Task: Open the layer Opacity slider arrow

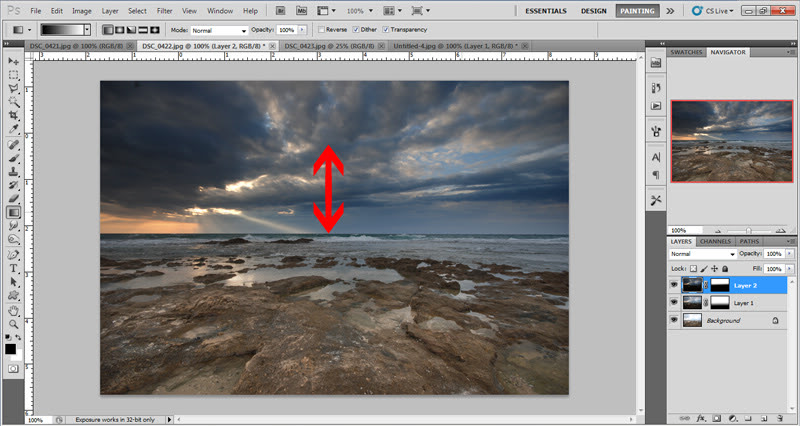Action: pos(790,254)
